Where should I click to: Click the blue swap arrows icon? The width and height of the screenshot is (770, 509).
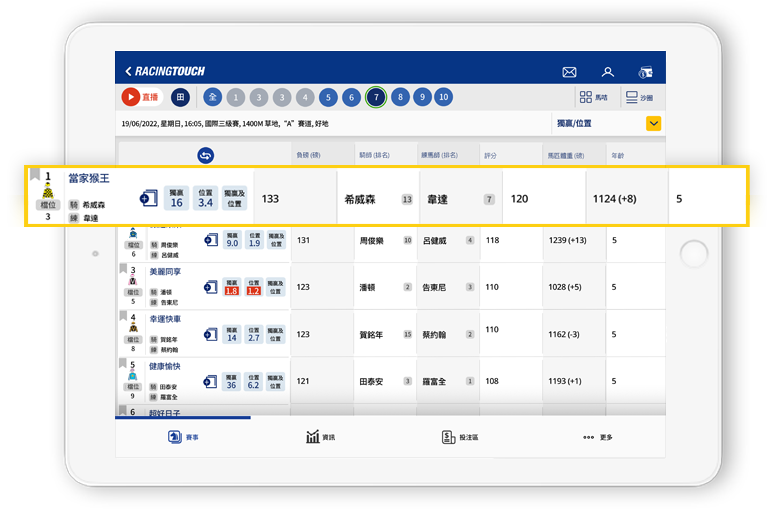point(205,155)
